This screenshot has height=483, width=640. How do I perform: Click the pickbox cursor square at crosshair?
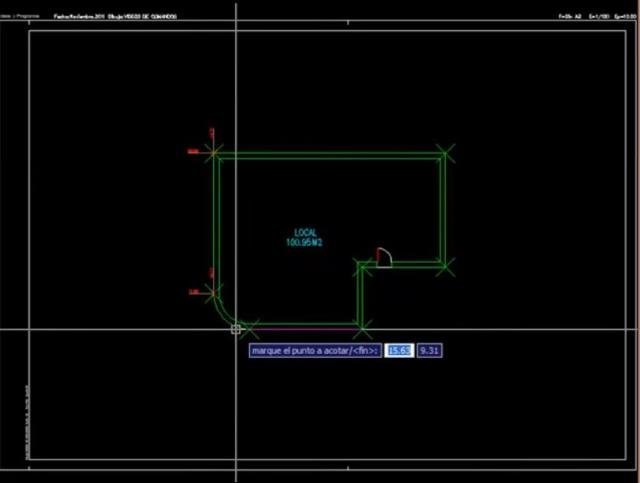click(x=236, y=329)
